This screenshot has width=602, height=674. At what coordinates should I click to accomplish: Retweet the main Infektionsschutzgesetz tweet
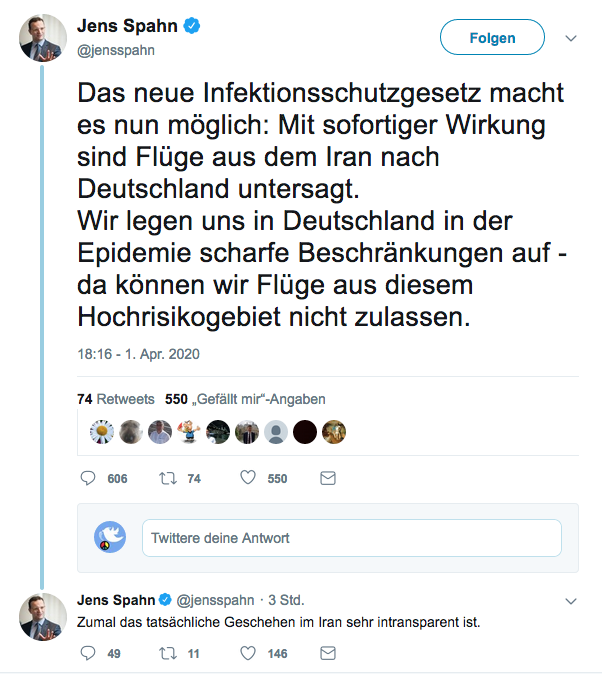[169, 479]
